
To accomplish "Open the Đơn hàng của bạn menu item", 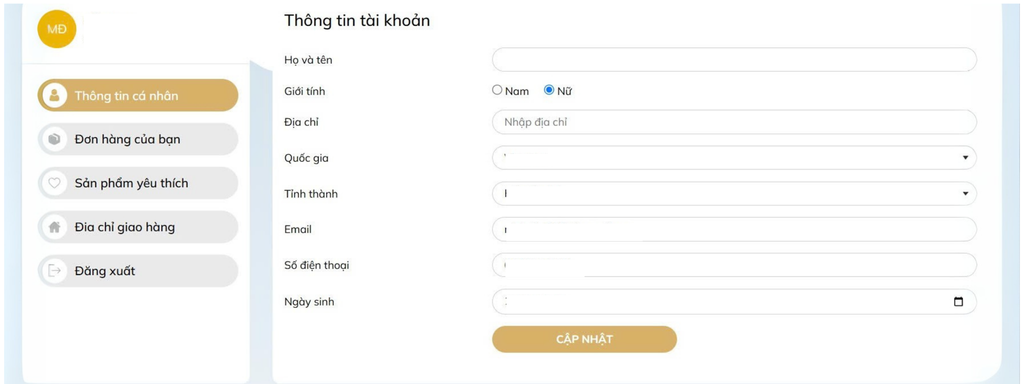I will click(x=138, y=139).
